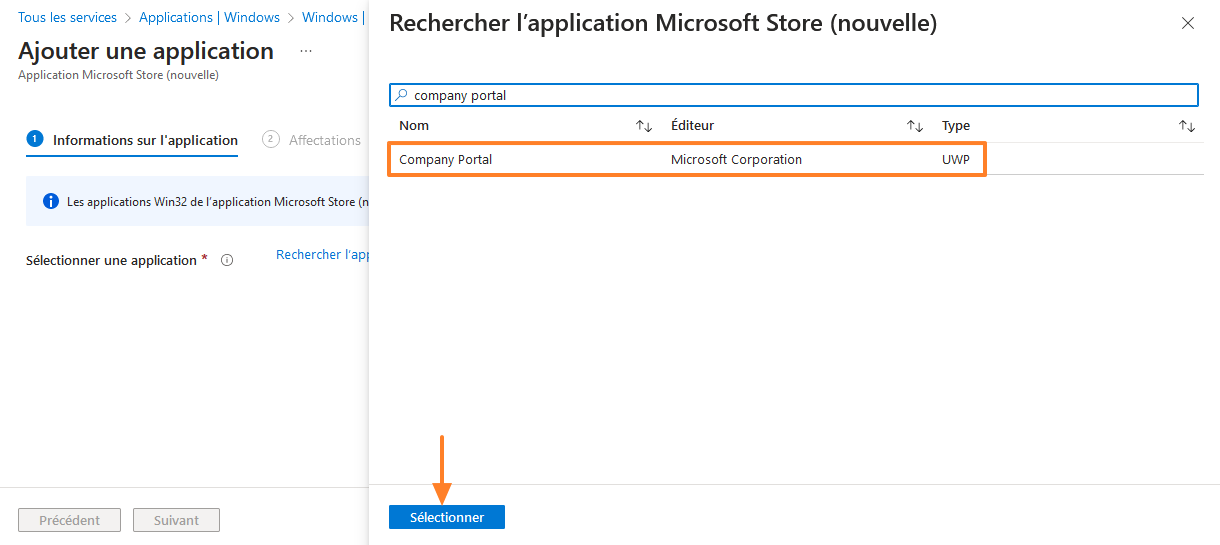Open the Informations sur l'application tab
Screen dimensions: 1220x545
(x=145, y=141)
